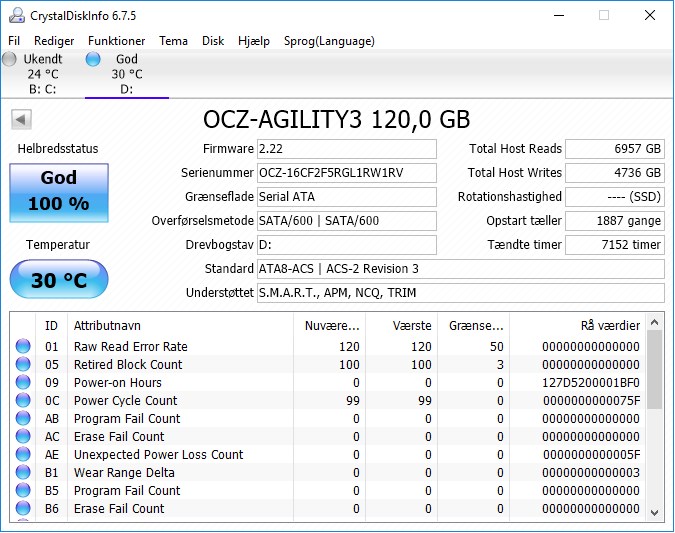Click the CrystalDiskInfo app icon in title bar
675x533 pixels.
(x=17, y=15)
